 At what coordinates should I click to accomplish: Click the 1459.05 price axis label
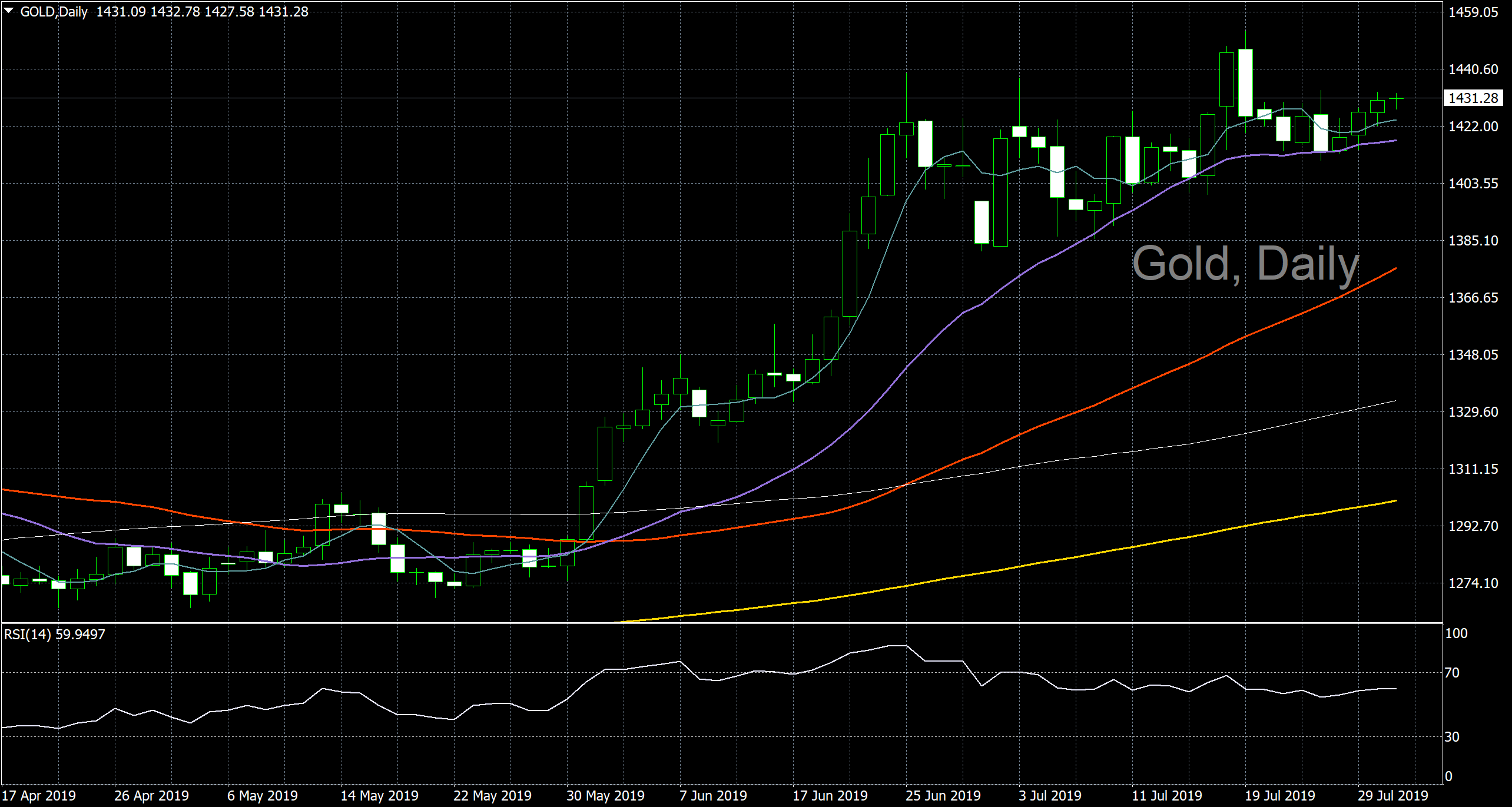(1473, 12)
